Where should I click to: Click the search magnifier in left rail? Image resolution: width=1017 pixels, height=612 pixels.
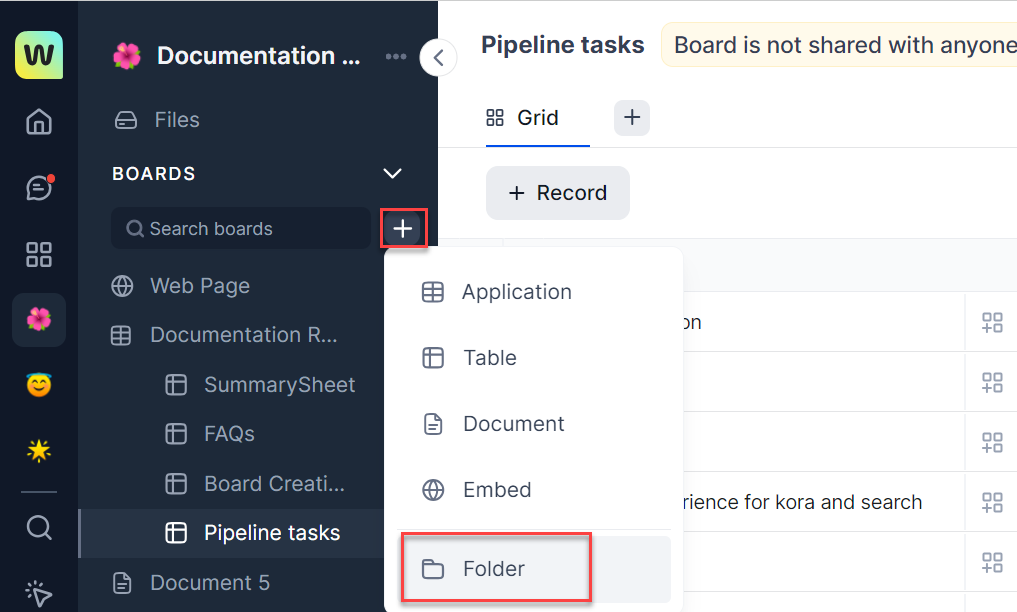tap(39, 527)
